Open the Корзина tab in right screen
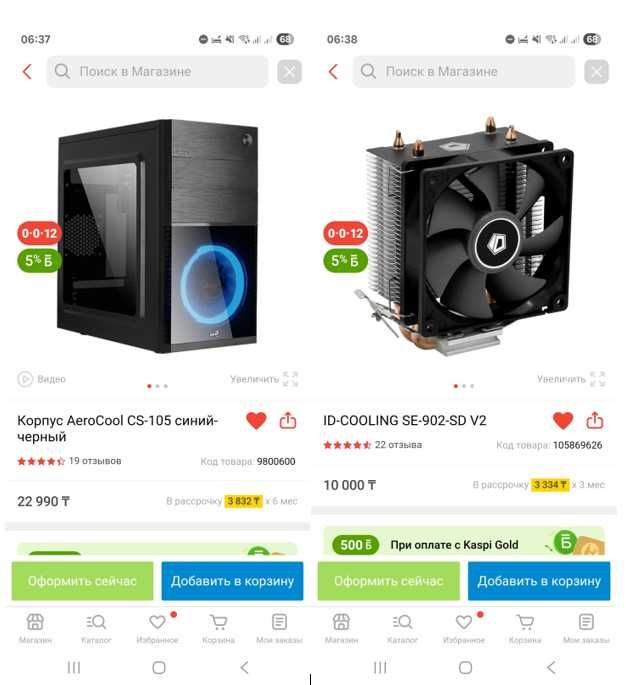Image resolution: width=632 pixels, height=685 pixels. pos(525,628)
